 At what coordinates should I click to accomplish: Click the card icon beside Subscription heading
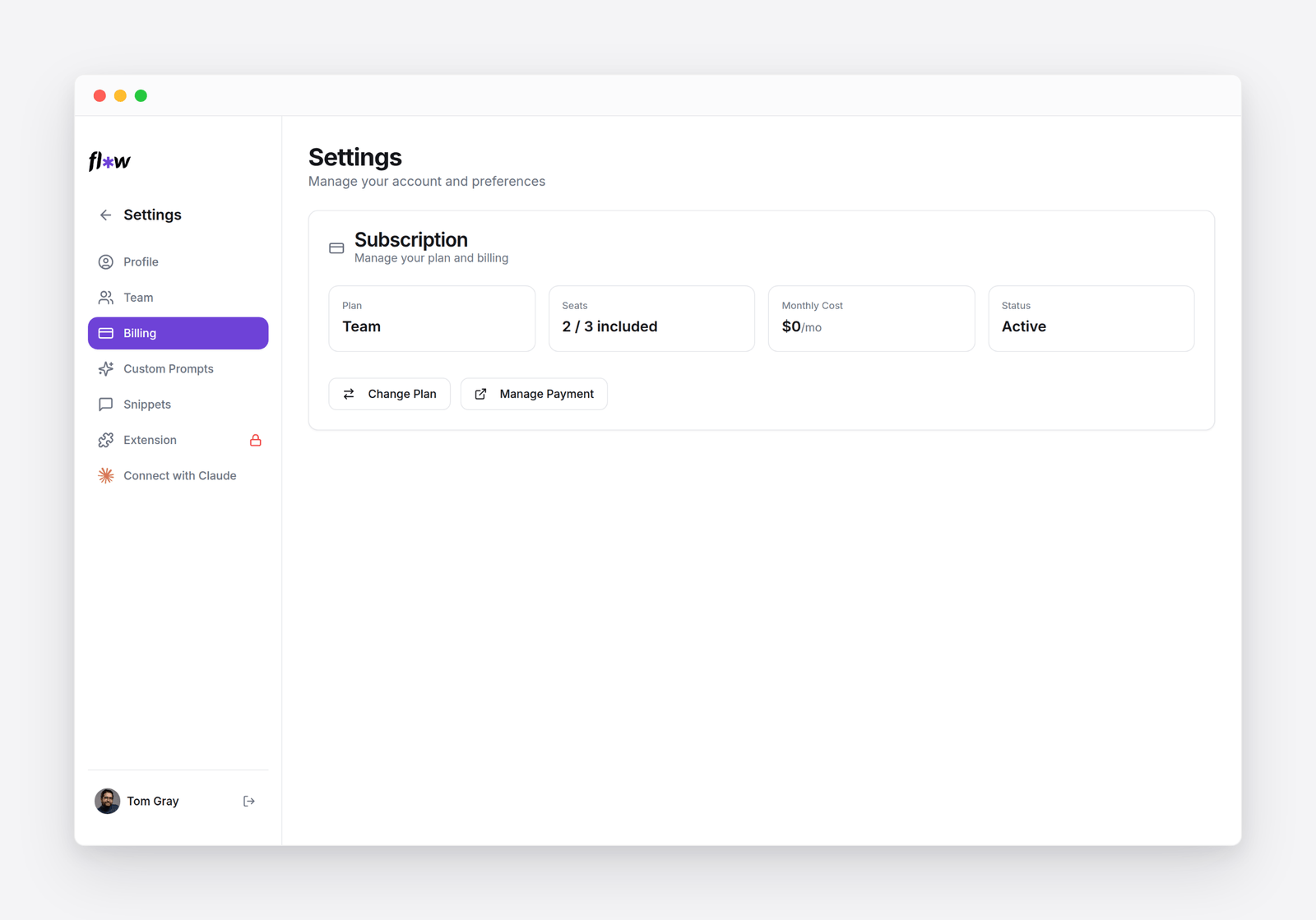(x=336, y=248)
